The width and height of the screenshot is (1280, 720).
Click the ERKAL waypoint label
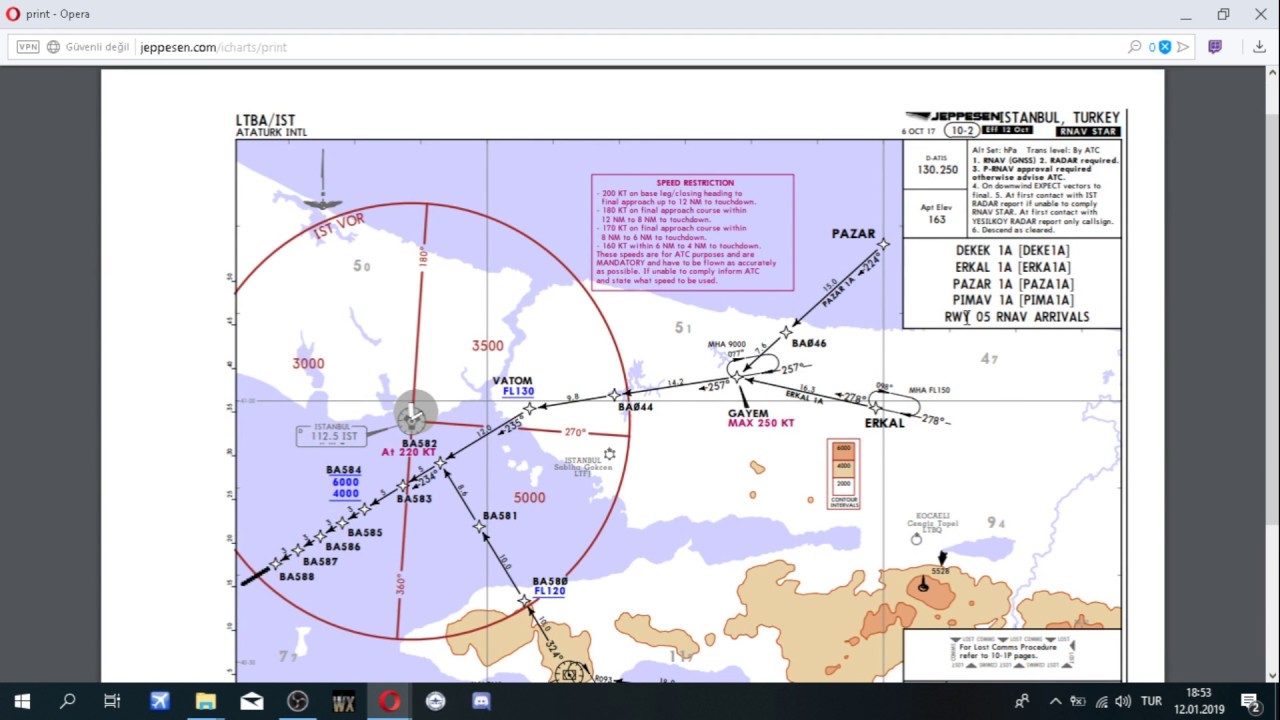[884, 422]
